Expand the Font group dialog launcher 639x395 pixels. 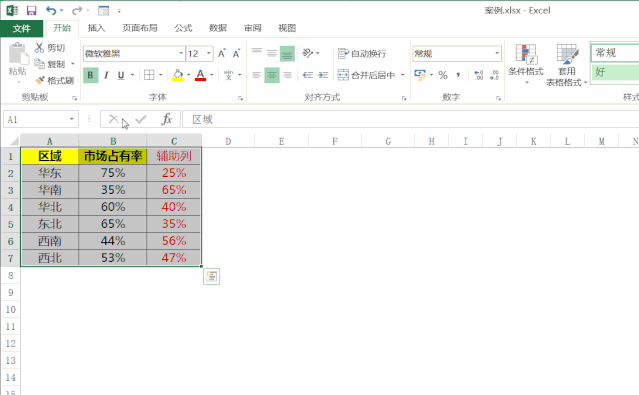click(x=240, y=98)
